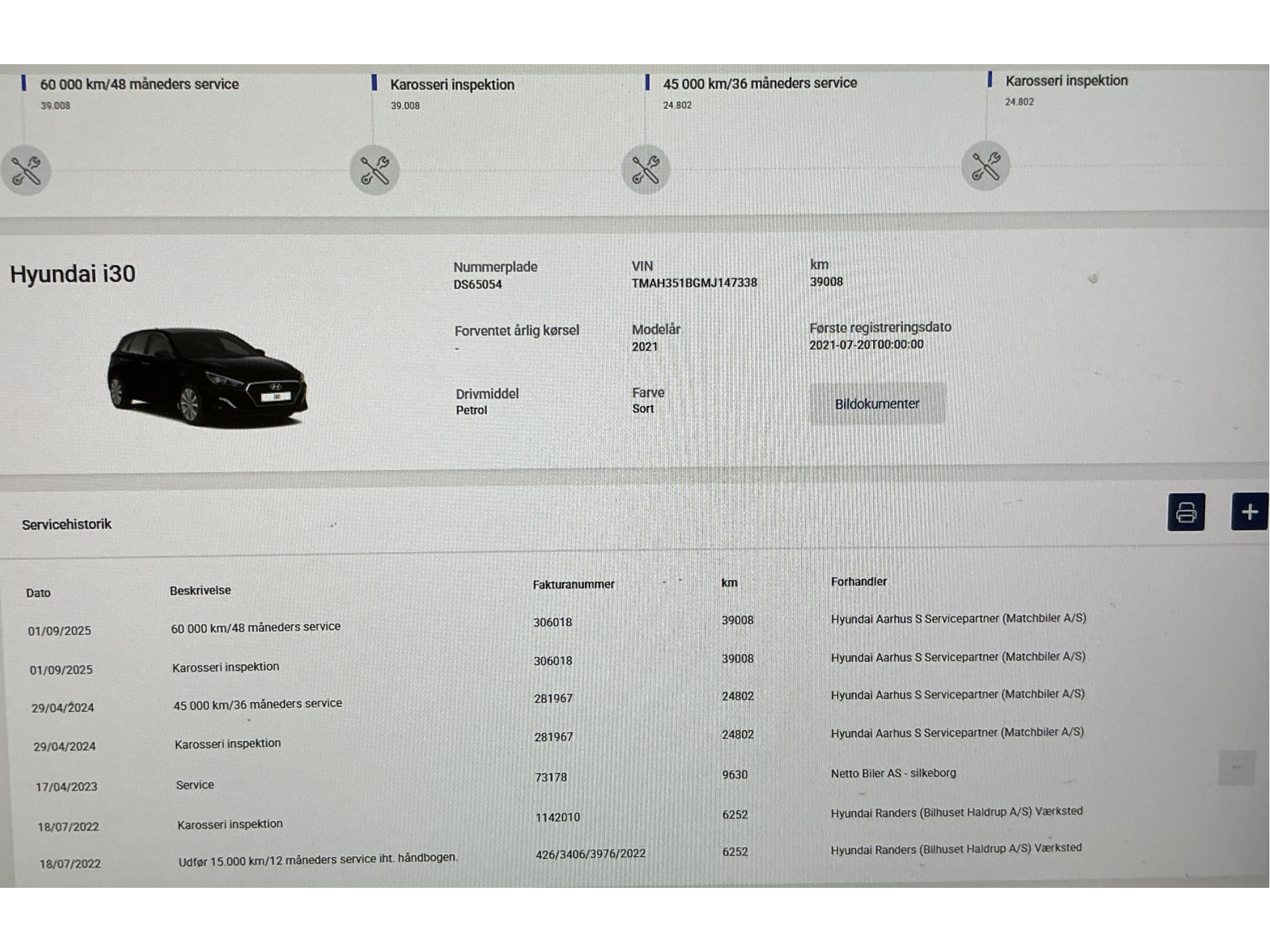Select the 60 000 km/48 måneders service table row description
The height and width of the screenshot is (952, 1270).
256,627
